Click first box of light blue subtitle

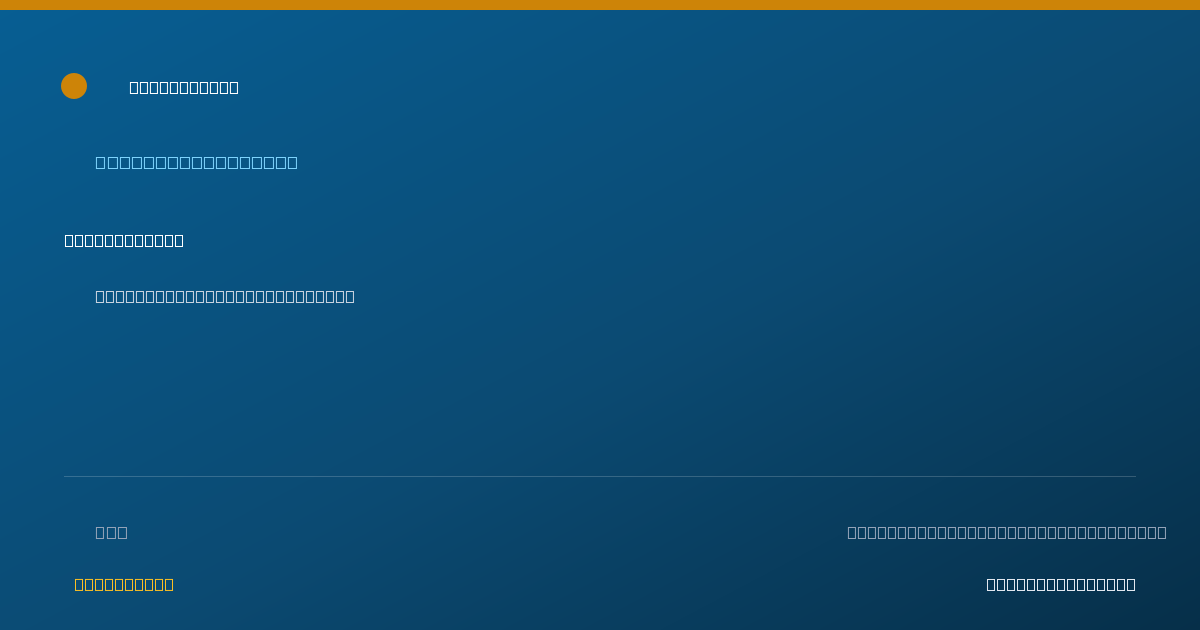100,162
